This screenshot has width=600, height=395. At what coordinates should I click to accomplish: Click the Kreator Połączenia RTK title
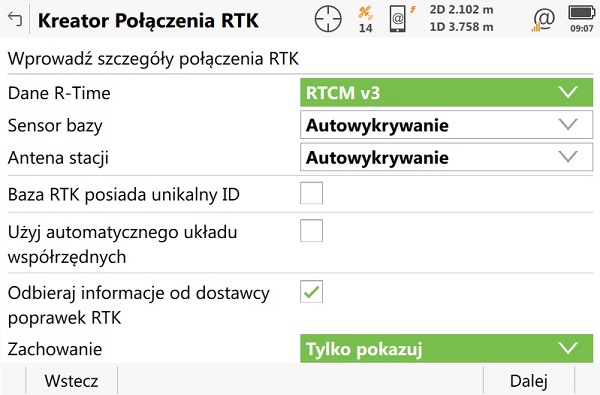(148, 20)
